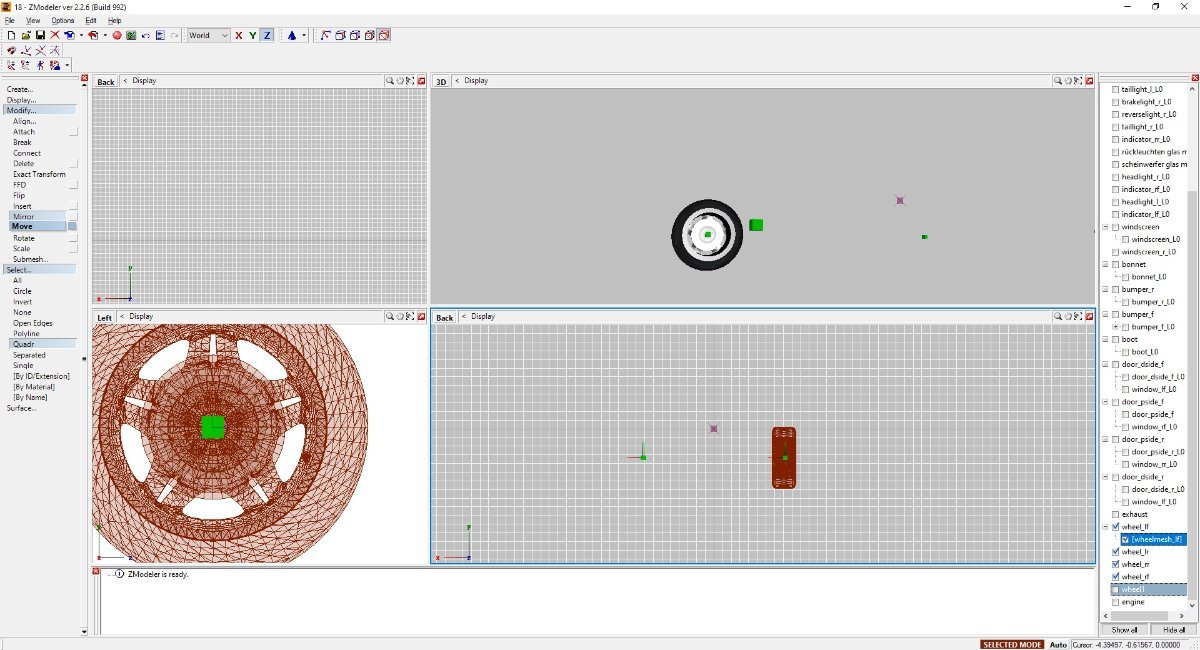The width and height of the screenshot is (1200, 650).
Task: Click the zoom magnifier in top Back viewport
Action: click(x=390, y=81)
